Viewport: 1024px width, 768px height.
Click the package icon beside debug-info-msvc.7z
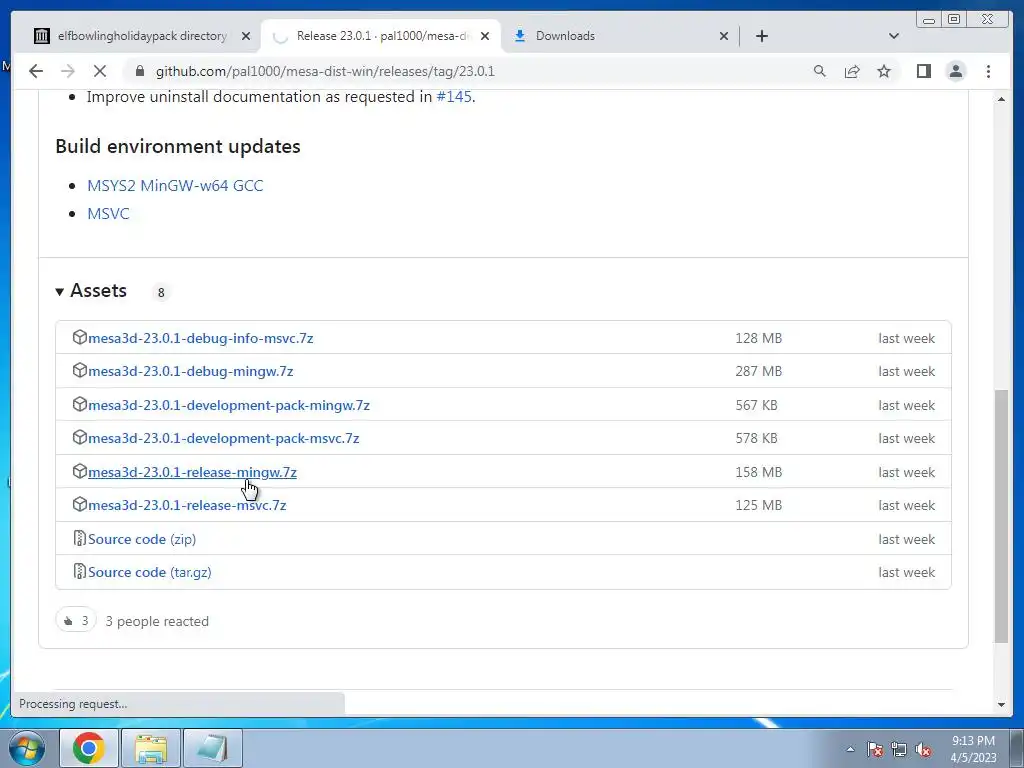click(79, 337)
